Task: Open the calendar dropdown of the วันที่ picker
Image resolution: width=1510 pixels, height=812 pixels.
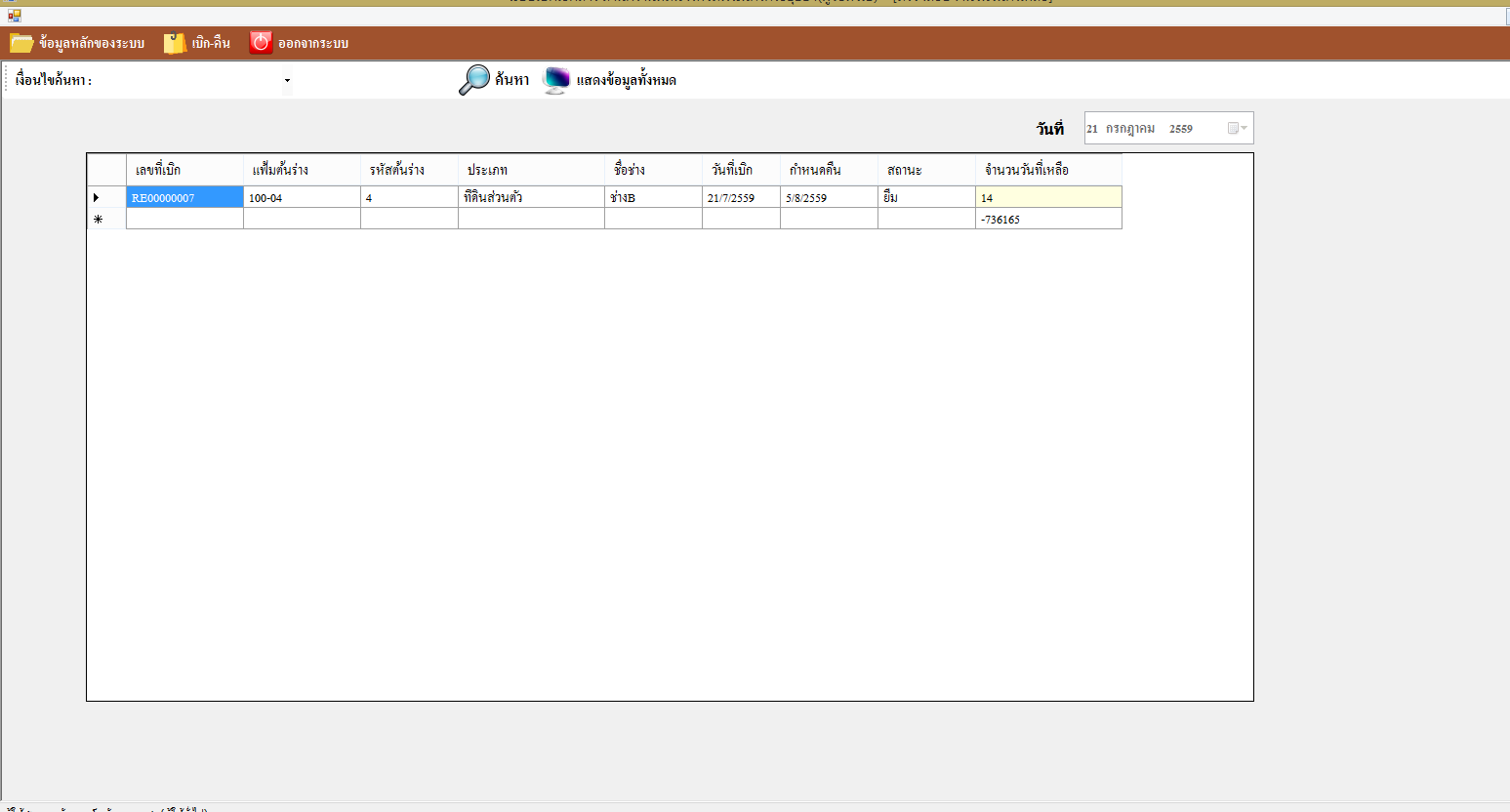Action: 1238,128
